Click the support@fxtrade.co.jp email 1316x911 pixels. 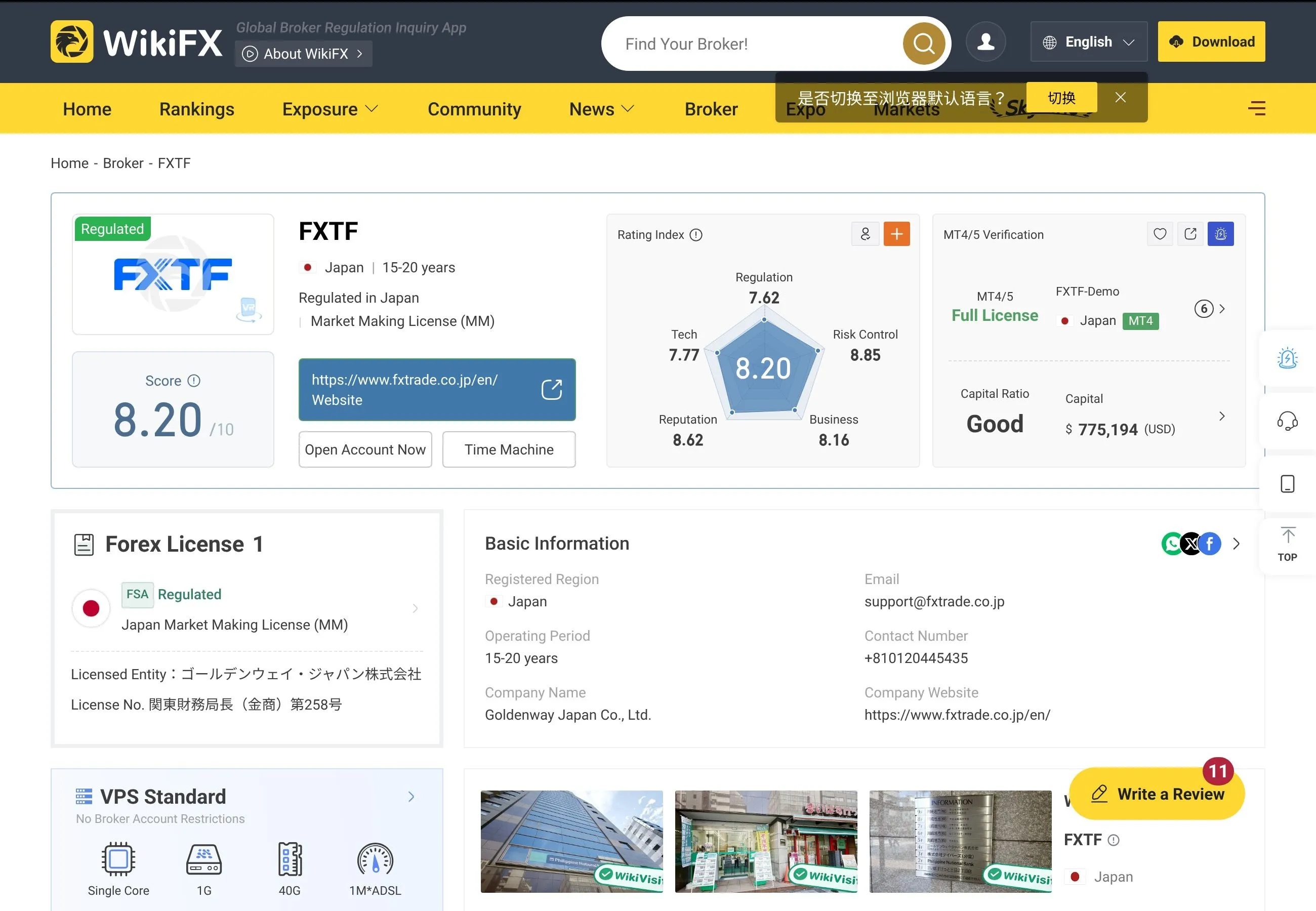[x=934, y=602]
